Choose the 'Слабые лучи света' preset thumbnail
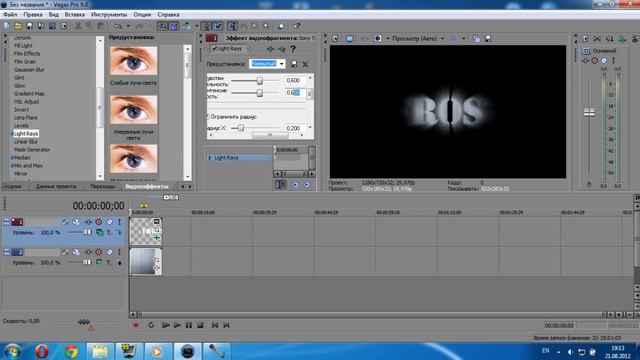Image resolution: width=640 pixels, height=360 pixels. coord(133,60)
